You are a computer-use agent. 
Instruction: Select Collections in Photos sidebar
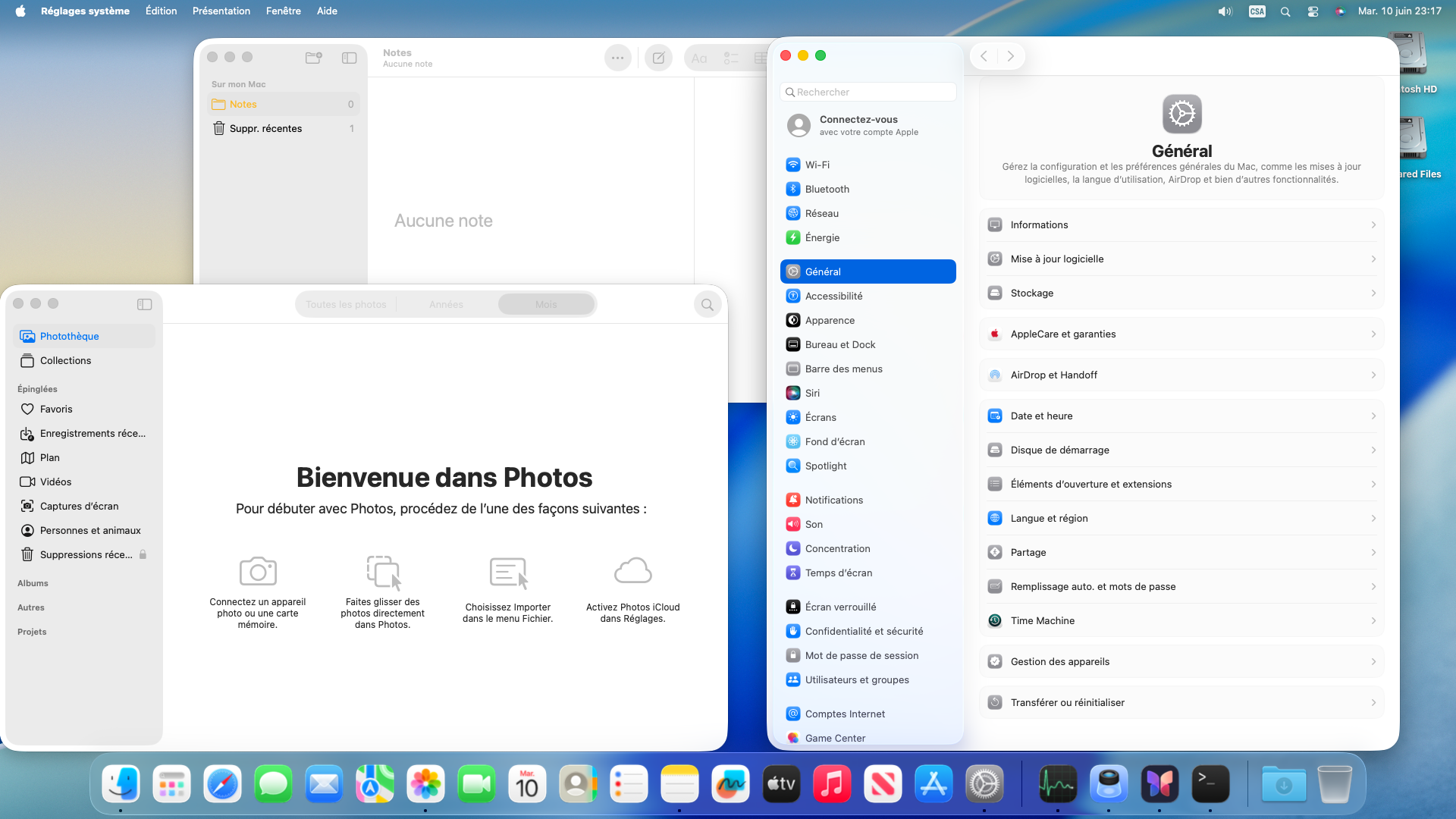pos(65,360)
